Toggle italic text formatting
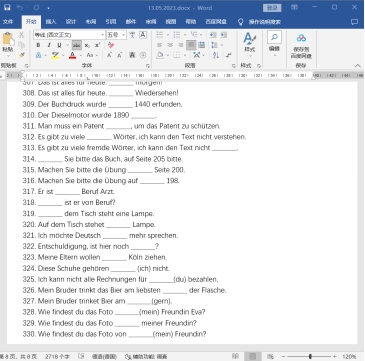Viewport: 365px width, 361px height. click(49, 45)
